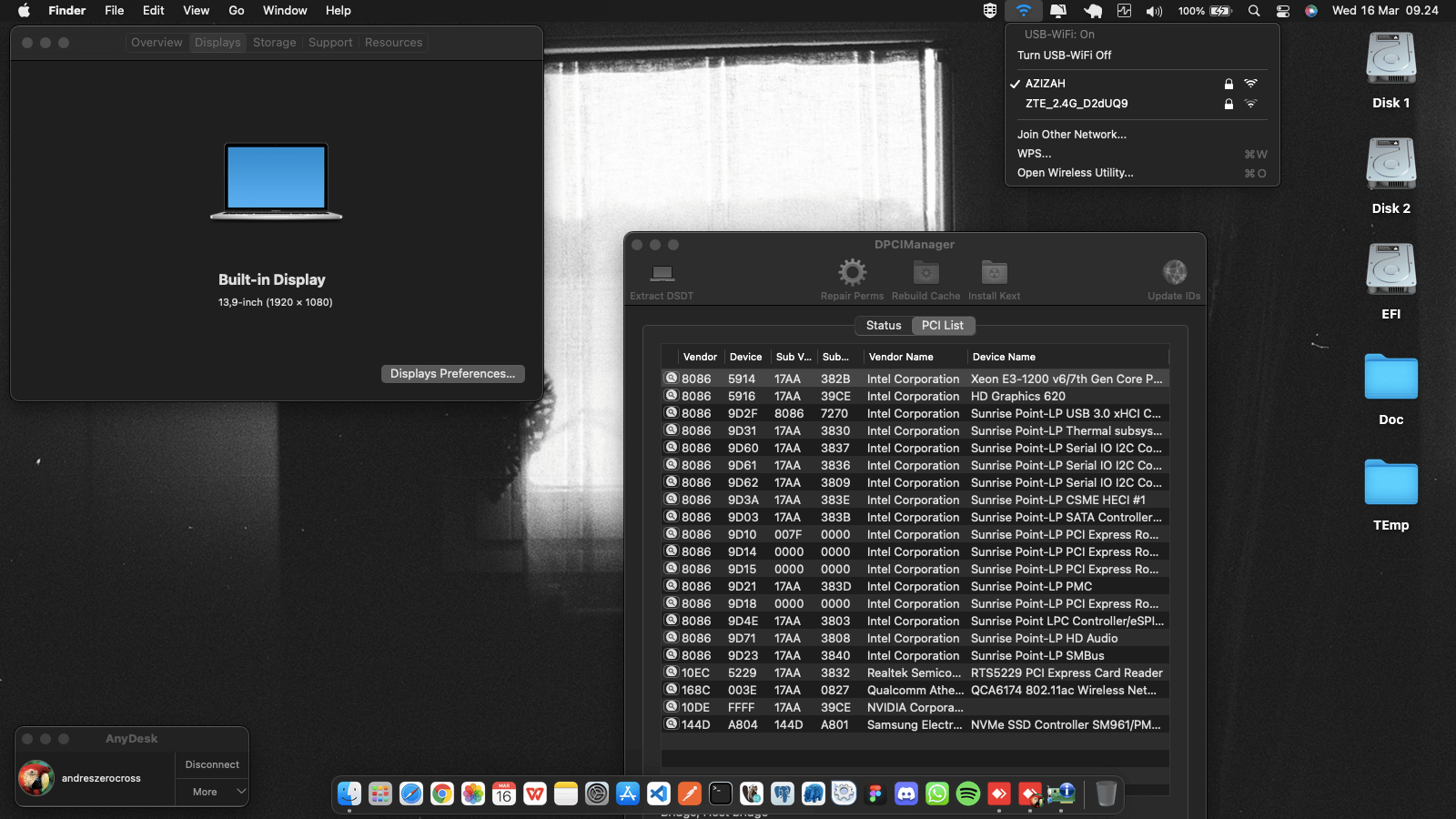Select the QCA6174 802.11ac Wireless row
Screen dimensions: 1456x819
[x=915, y=690]
